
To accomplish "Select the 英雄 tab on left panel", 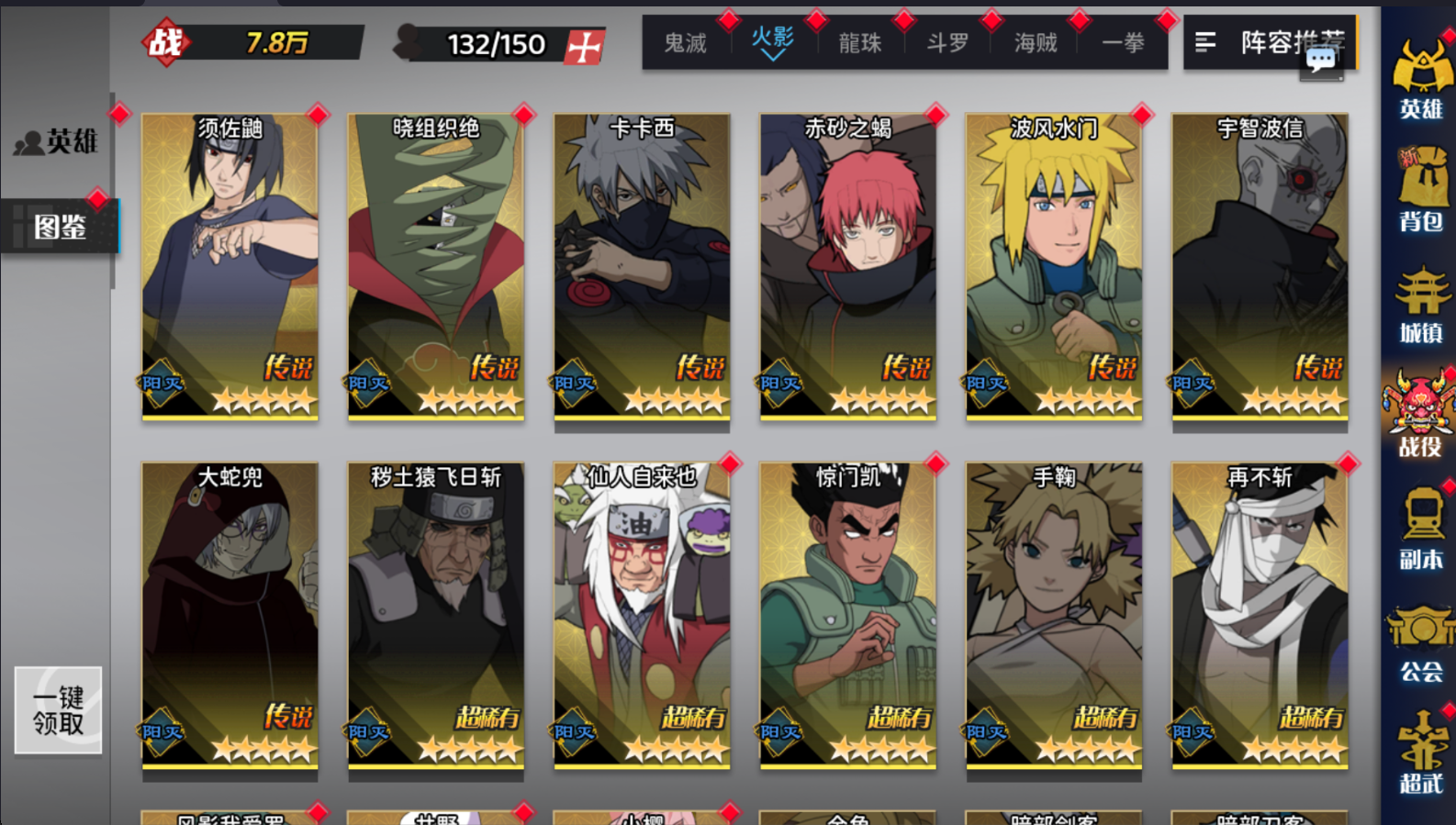I will [57, 141].
